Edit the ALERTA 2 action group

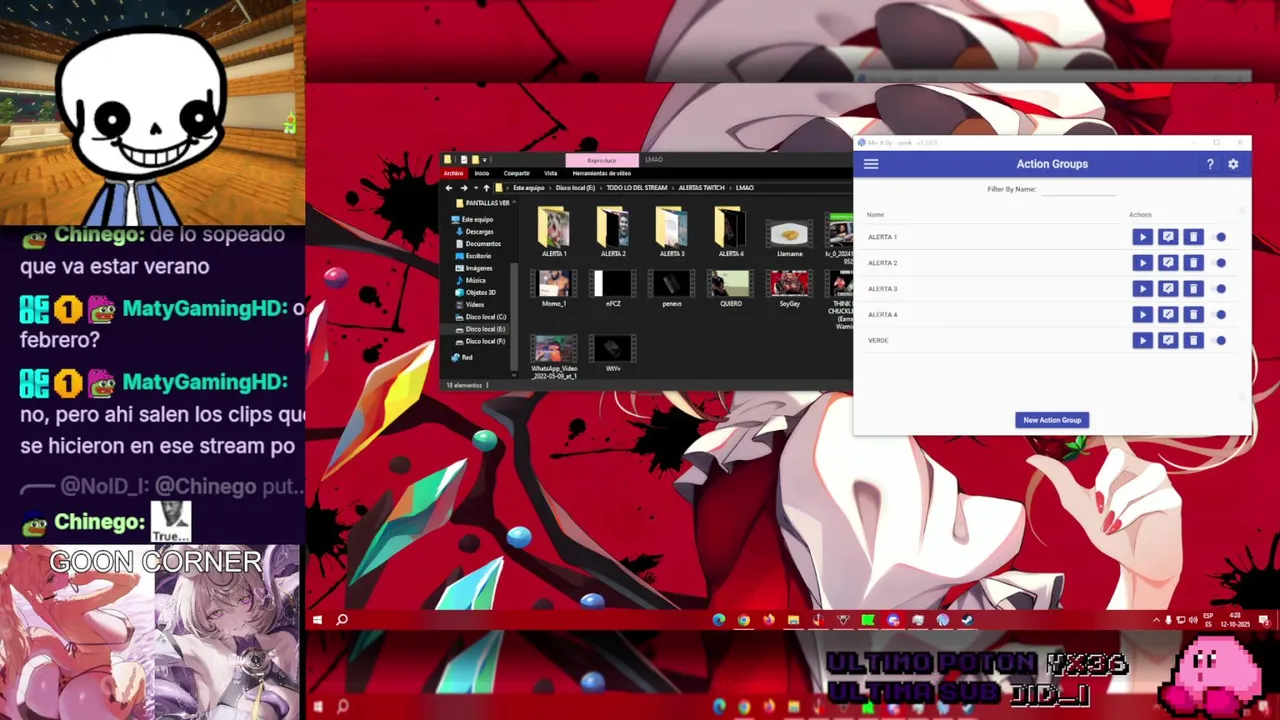pos(1168,263)
